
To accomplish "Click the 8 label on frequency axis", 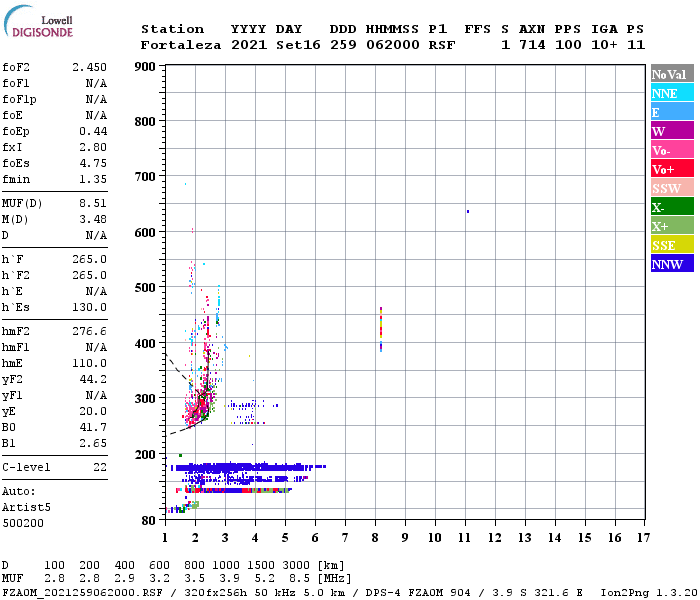I will point(375,538).
